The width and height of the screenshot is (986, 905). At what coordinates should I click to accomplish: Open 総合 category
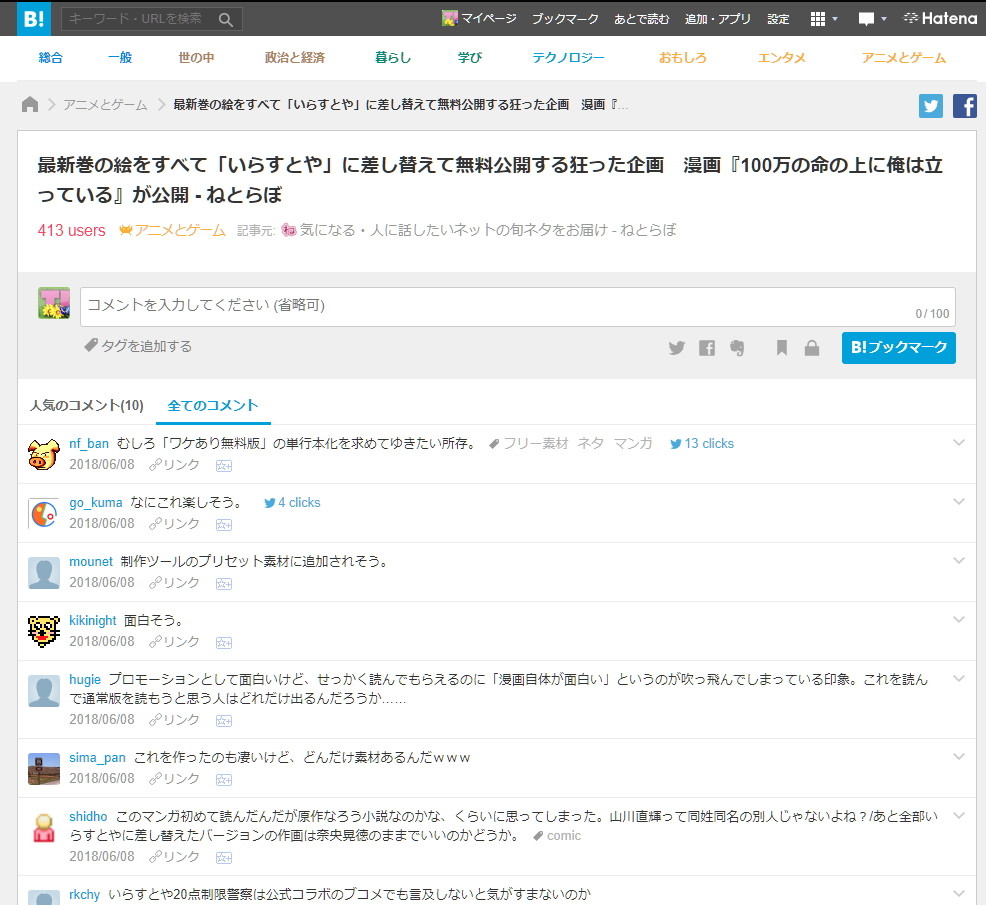pyautogui.click(x=50, y=58)
